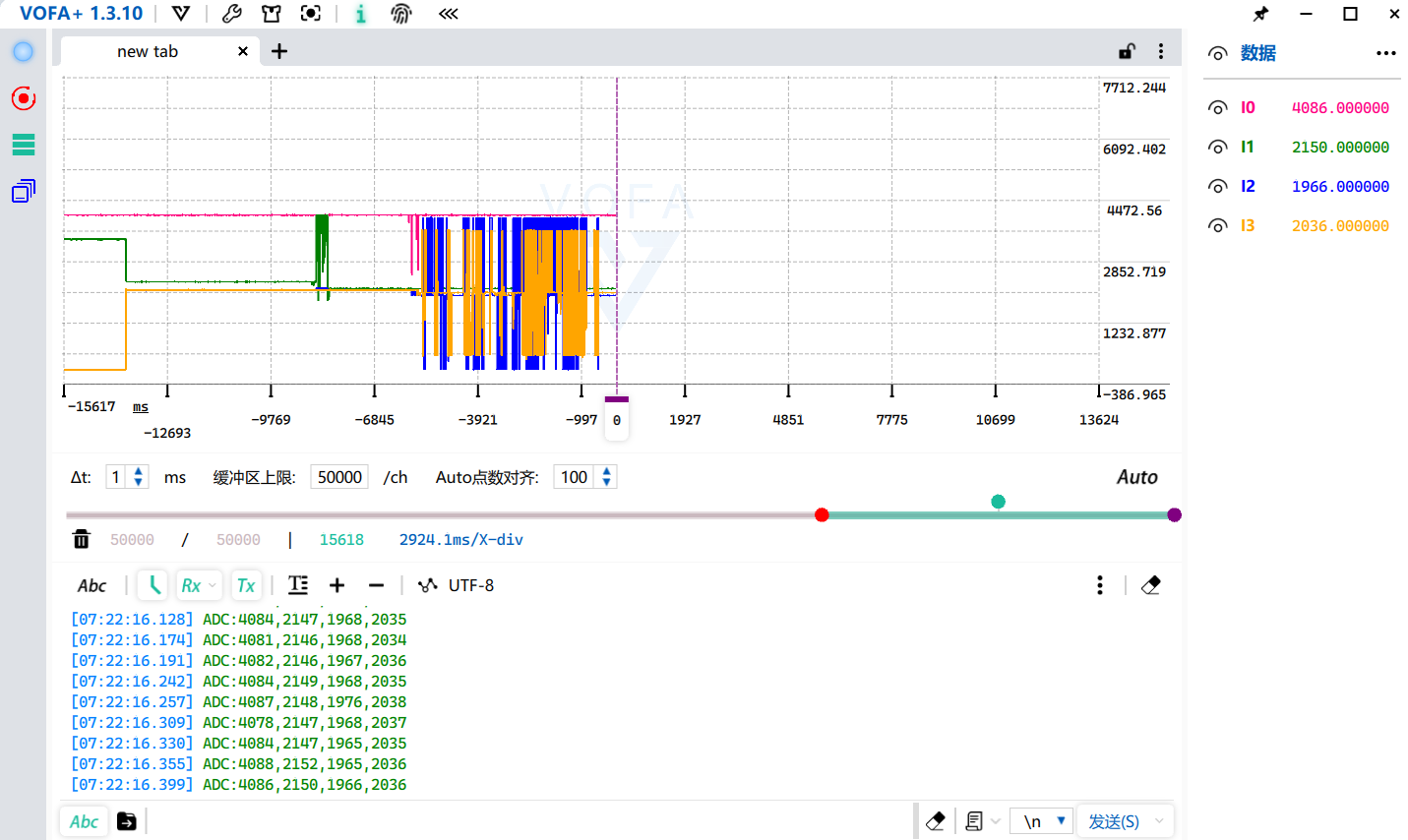Increase font size with plus icon
The width and height of the screenshot is (1408, 840).
click(337, 585)
